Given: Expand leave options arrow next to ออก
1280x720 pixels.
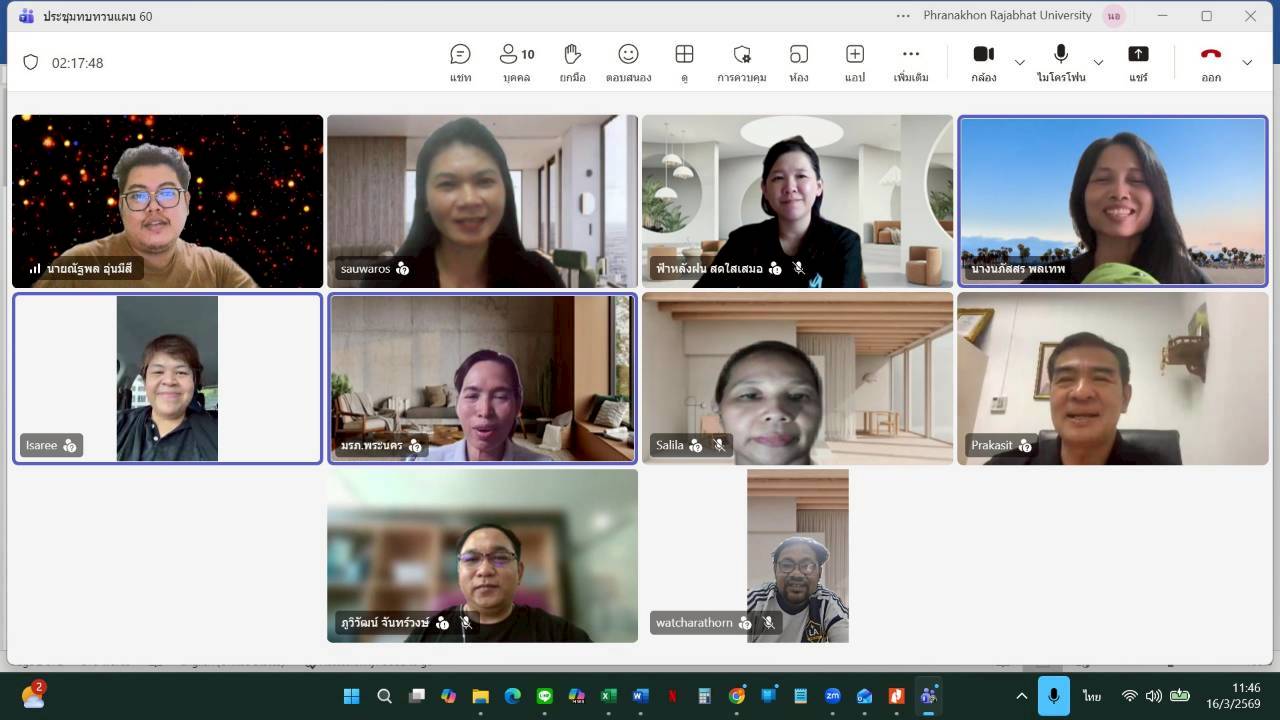Looking at the screenshot, I should point(1247,63).
